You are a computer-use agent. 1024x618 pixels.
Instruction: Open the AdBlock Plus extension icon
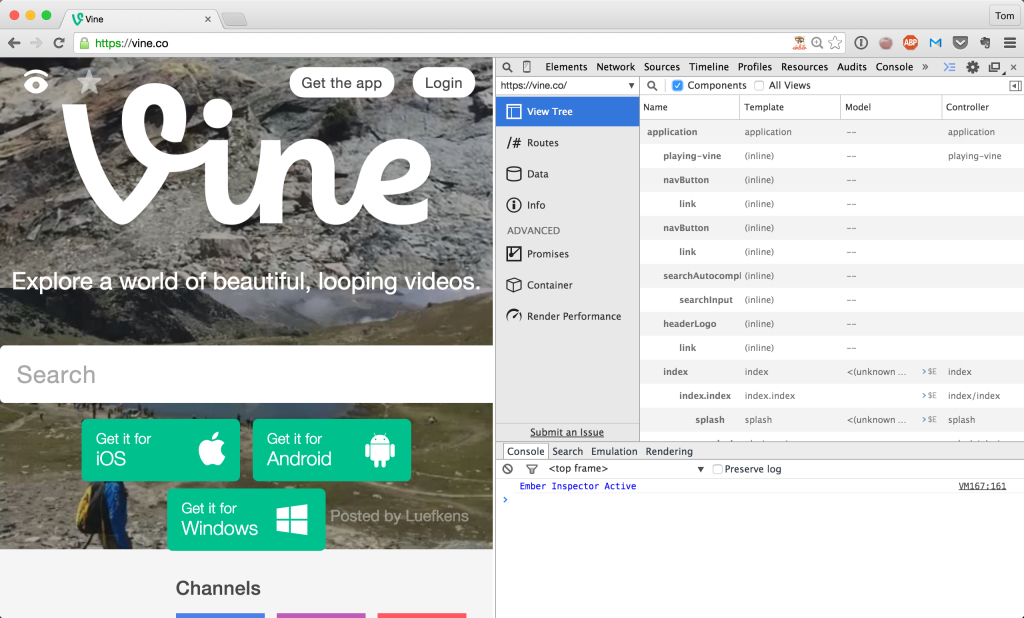click(910, 43)
